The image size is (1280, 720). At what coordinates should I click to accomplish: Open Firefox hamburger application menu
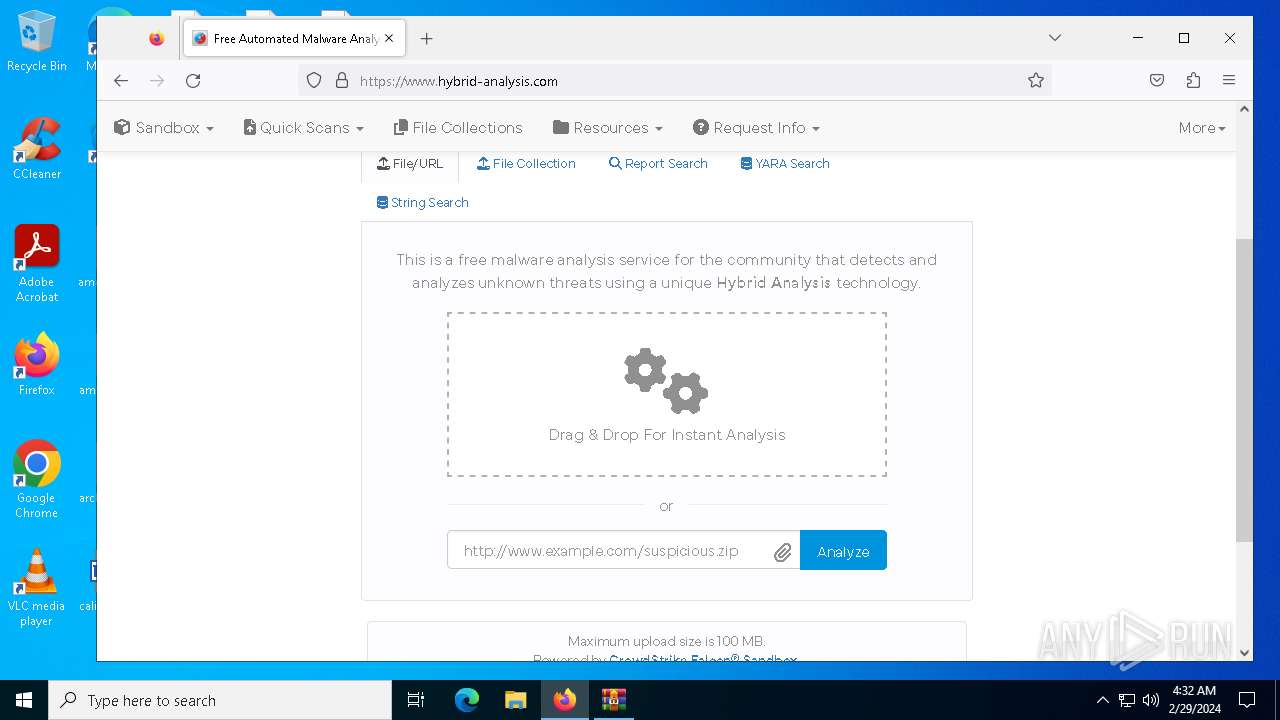(1229, 81)
